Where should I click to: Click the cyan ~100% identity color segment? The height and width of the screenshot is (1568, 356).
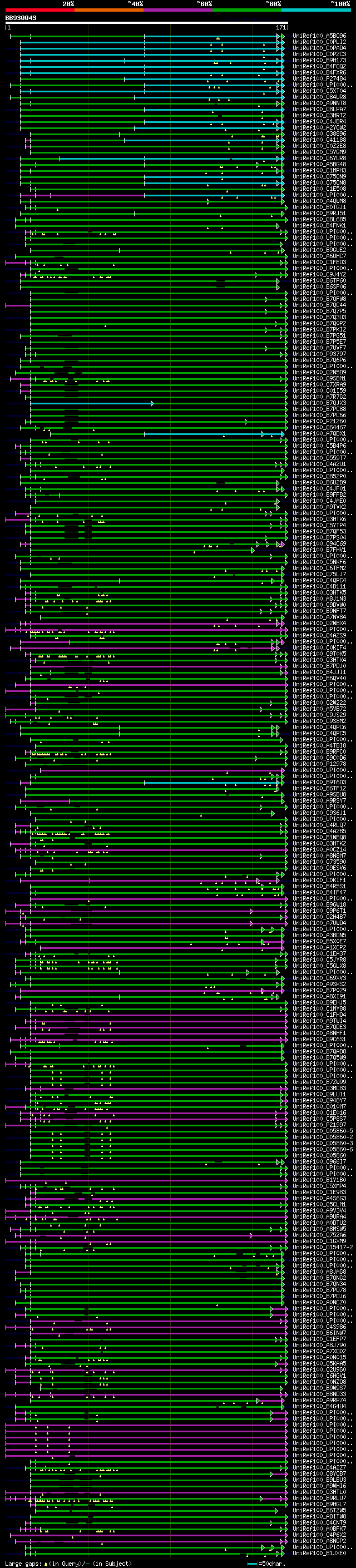click(x=316, y=11)
